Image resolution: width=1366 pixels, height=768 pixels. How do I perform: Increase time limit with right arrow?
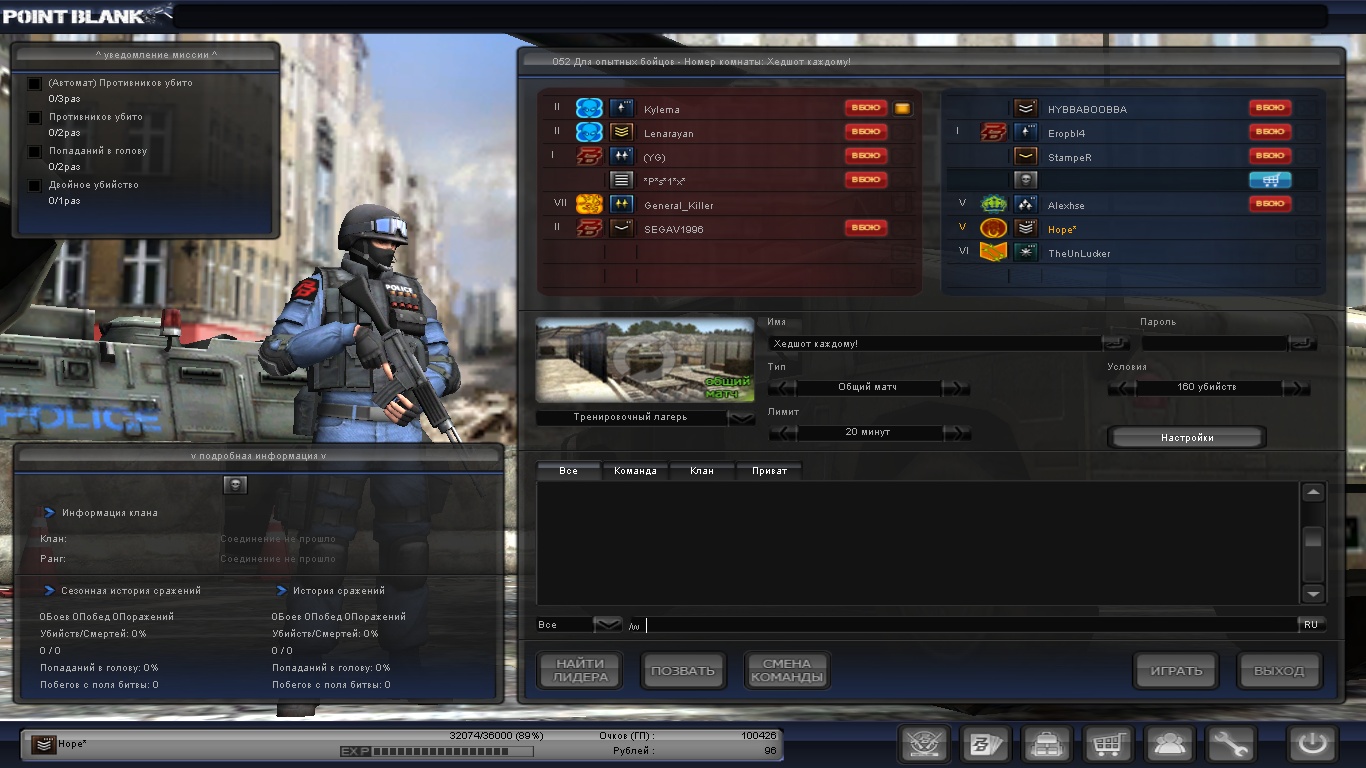(x=956, y=433)
